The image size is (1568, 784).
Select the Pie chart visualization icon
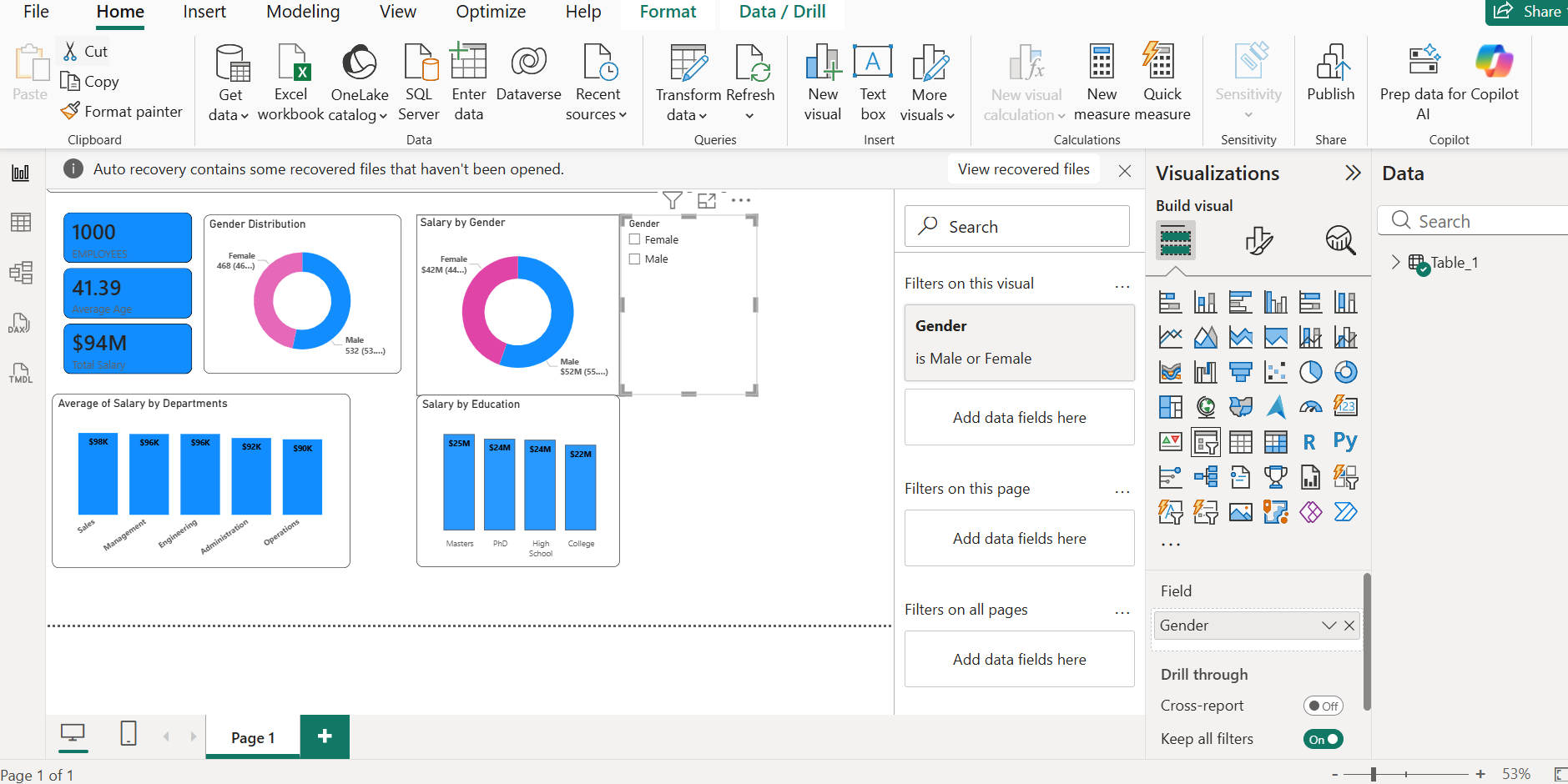1310,372
